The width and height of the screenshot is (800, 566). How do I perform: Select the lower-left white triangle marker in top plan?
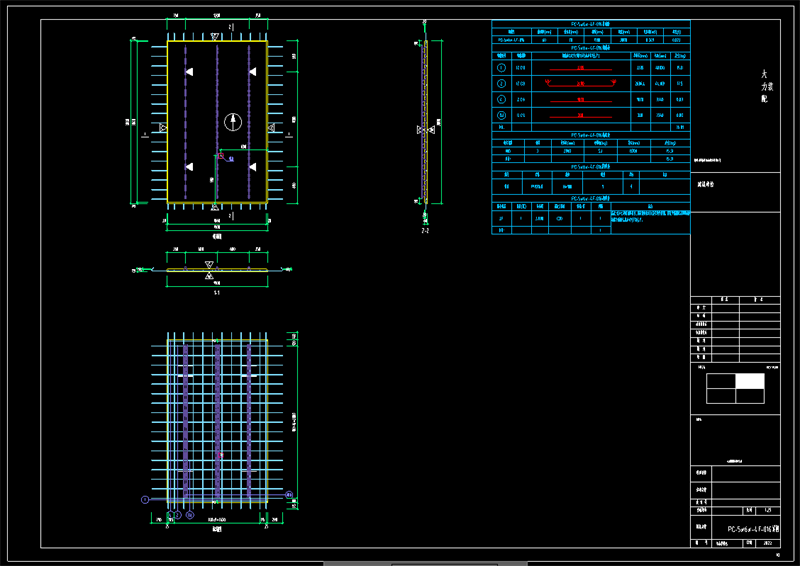189,167
